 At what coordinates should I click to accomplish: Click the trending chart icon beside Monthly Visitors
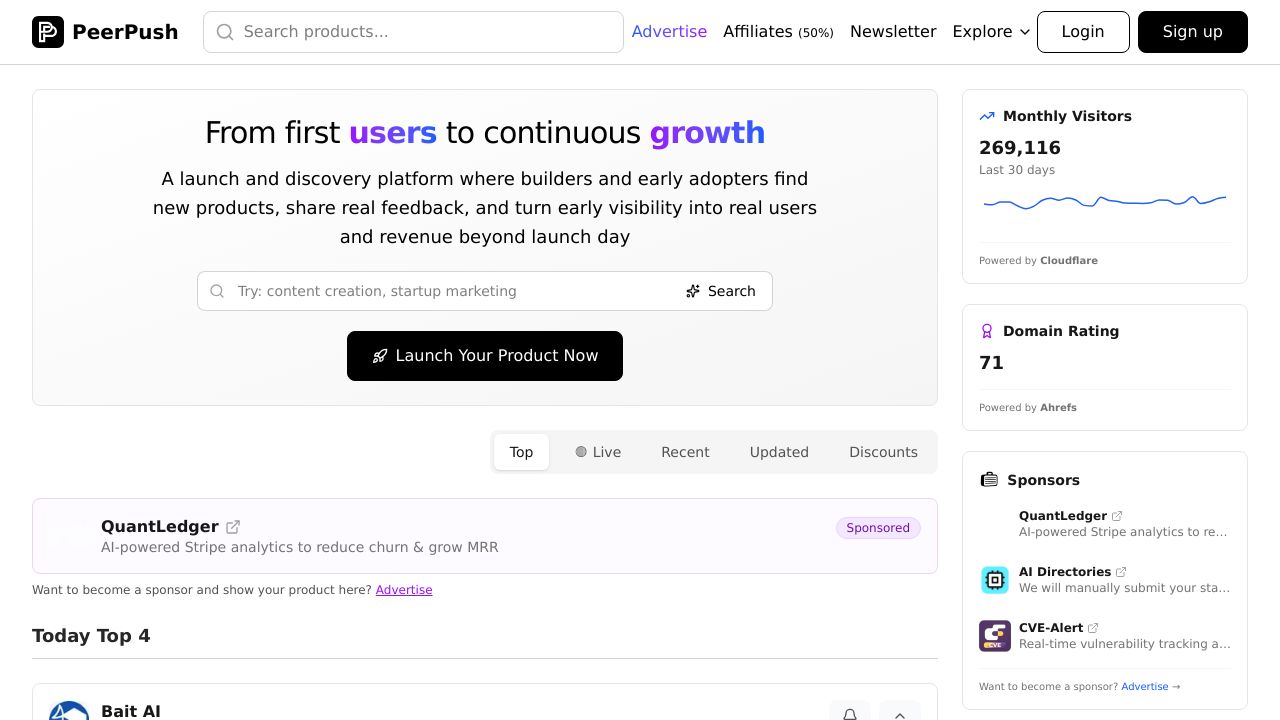tap(987, 116)
